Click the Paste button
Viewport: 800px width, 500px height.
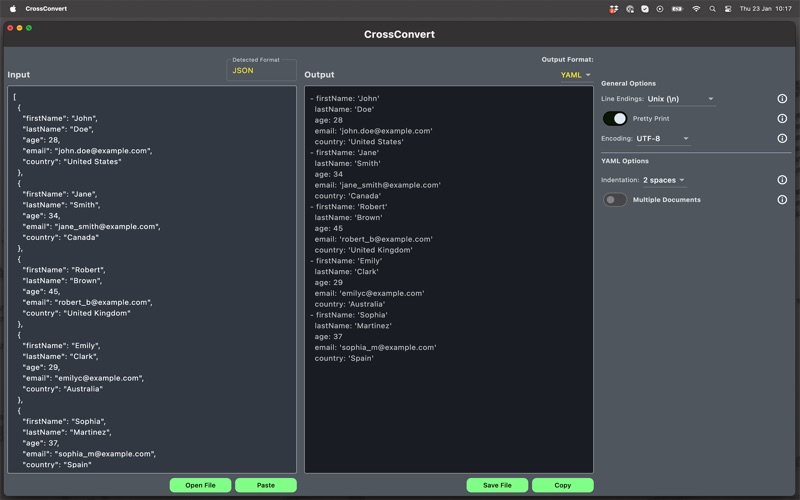tap(266, 485)
